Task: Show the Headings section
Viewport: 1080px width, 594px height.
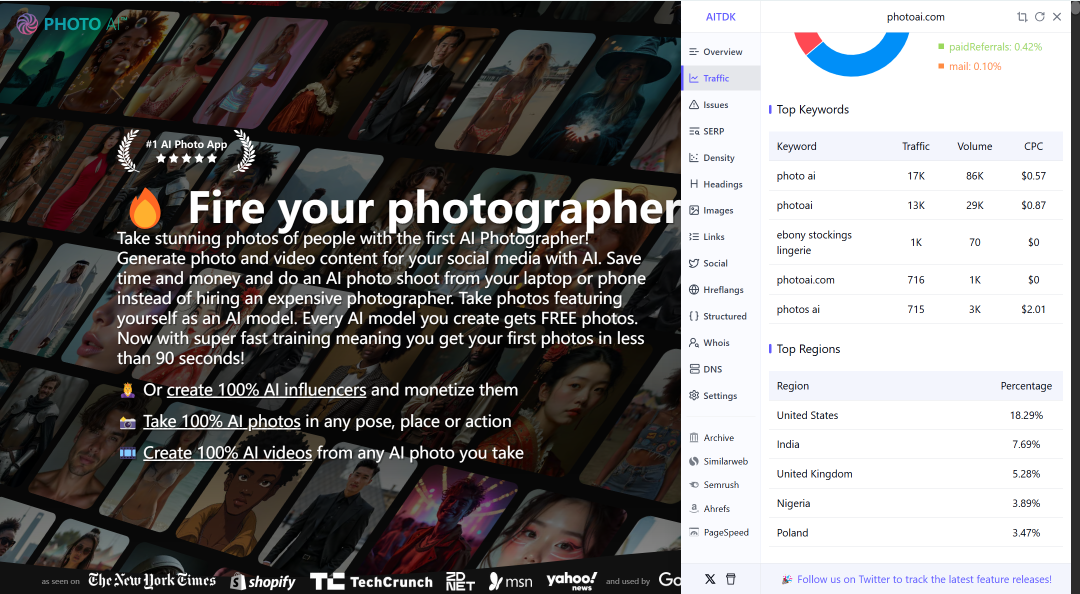Action: coord(721,184)
